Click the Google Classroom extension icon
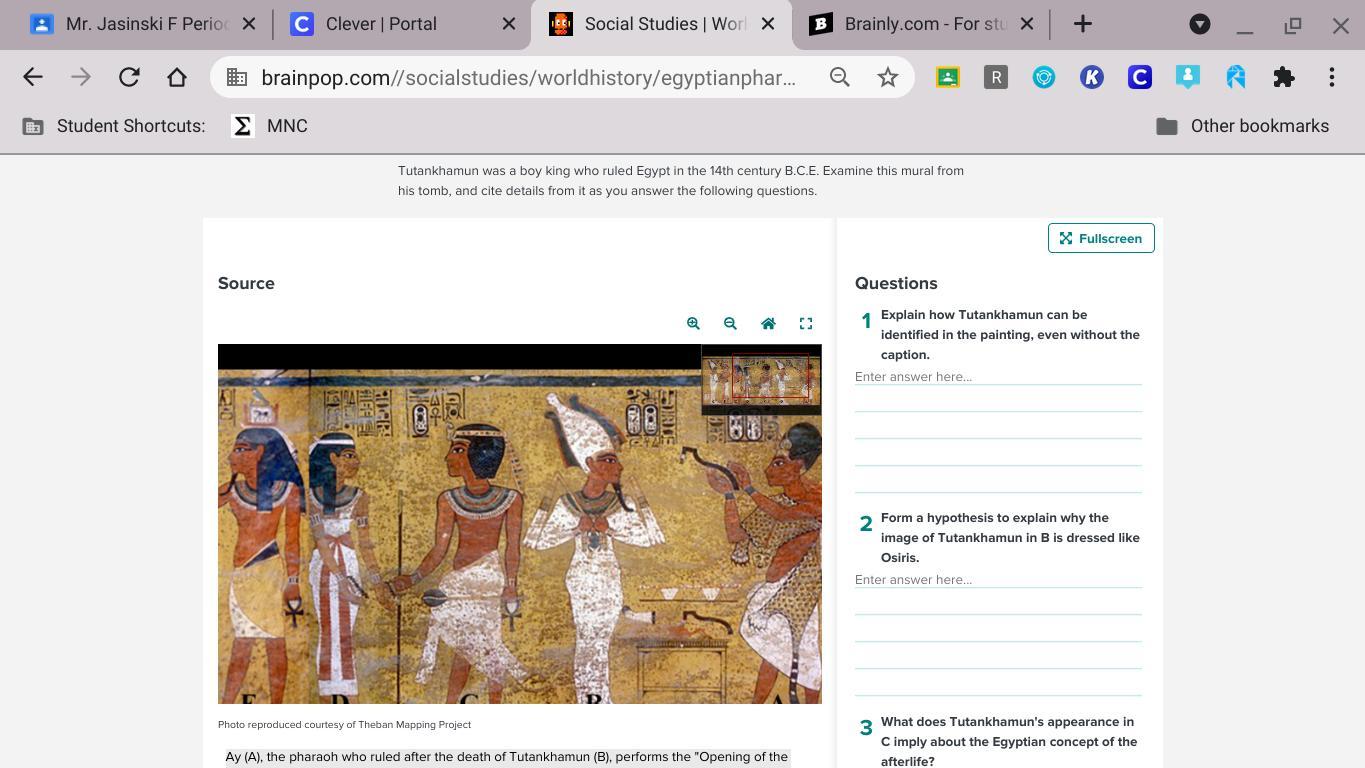This screenshot has width=1365, height=768. pyautogui.click(x=947, y=78)
